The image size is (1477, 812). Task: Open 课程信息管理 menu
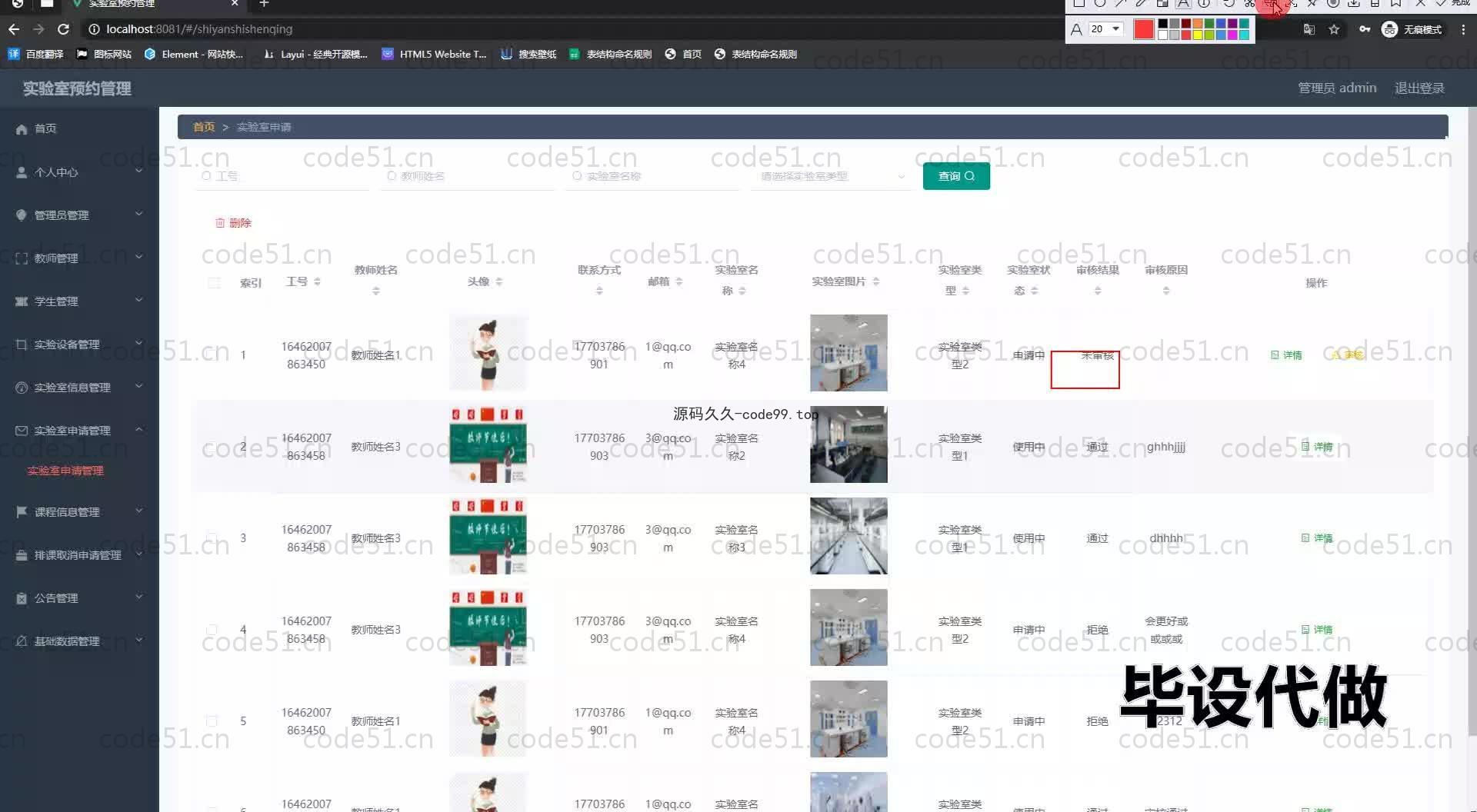pos(67,512)
